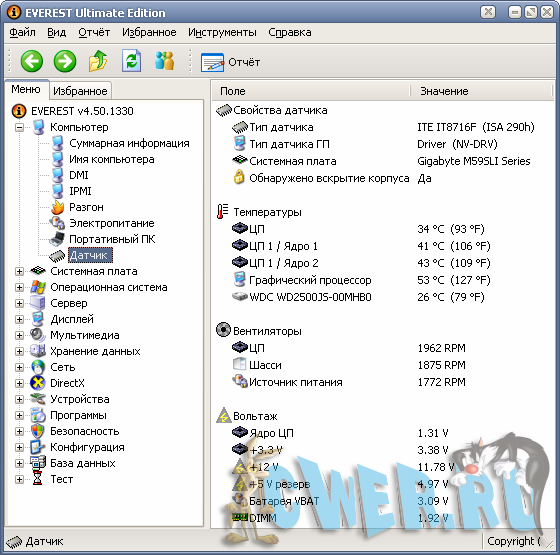This screenshot has height=555, width=560.
Task: Click the Компьютер computer icon
Action: [x=38, y=127]
